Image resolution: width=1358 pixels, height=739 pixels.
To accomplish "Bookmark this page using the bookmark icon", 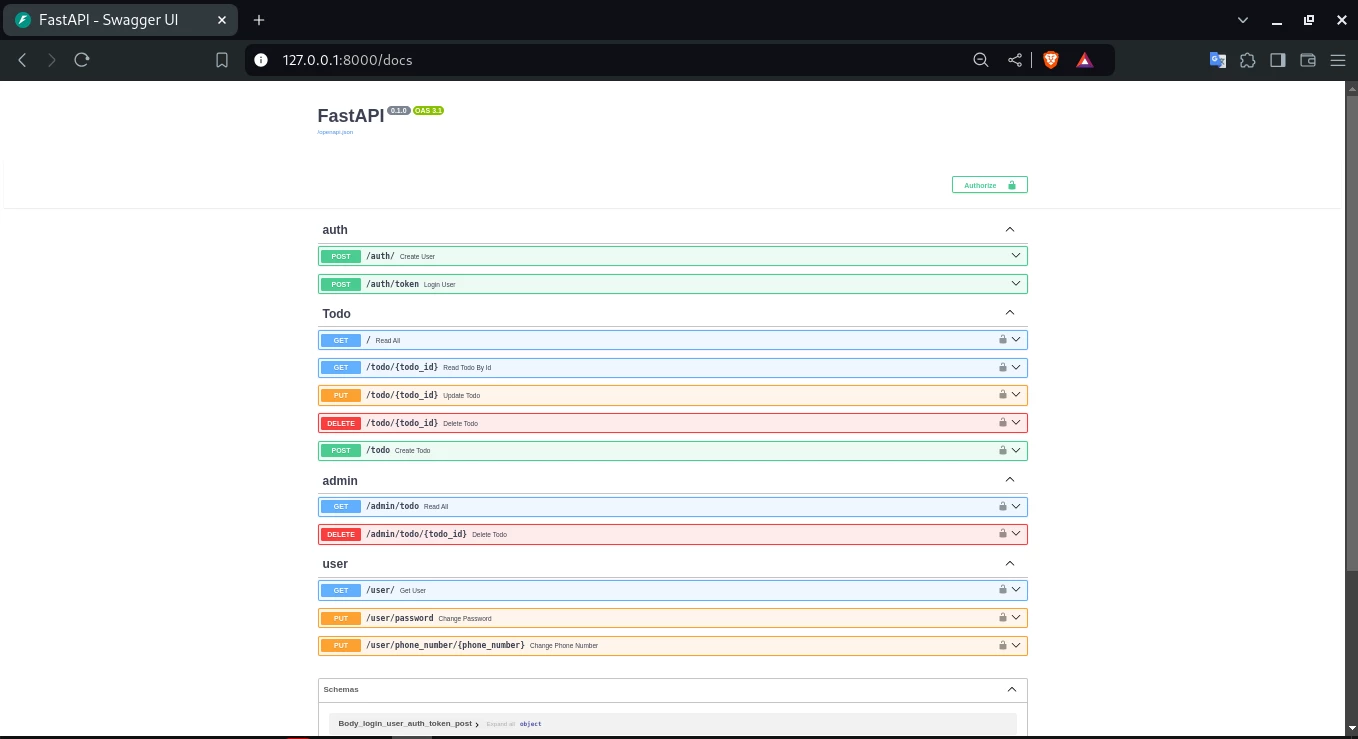I will 222,60.
